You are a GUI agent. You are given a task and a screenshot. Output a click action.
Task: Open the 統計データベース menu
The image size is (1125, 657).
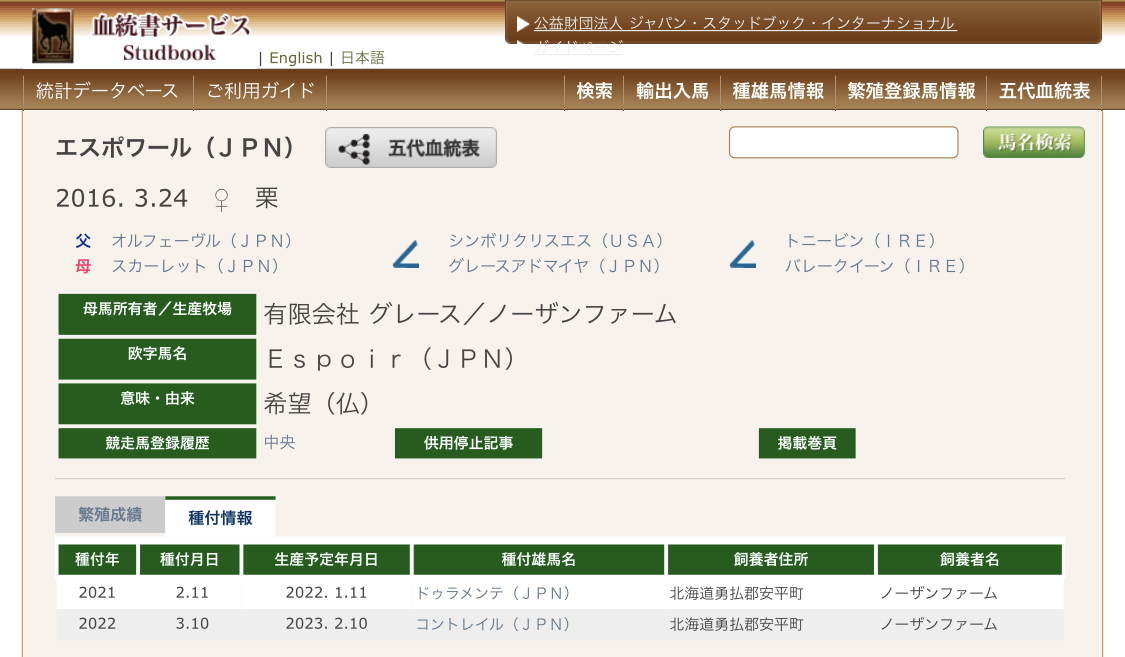(x=107, y=91)
